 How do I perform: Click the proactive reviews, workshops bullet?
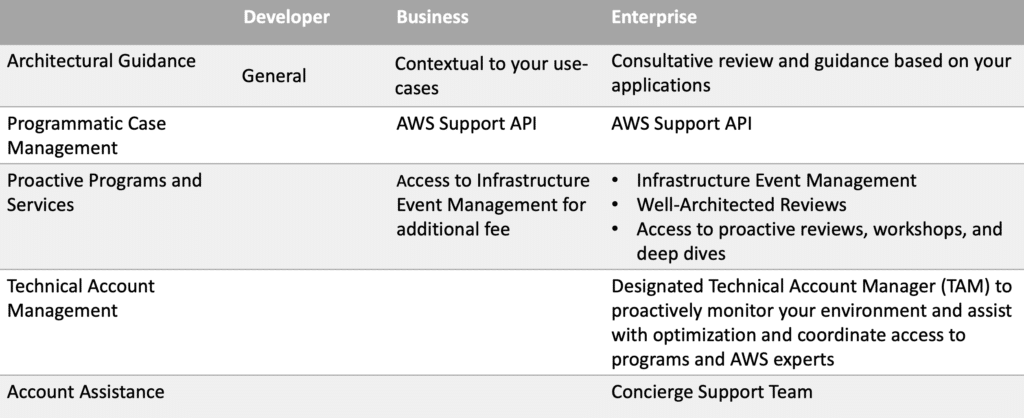point(820,240)
